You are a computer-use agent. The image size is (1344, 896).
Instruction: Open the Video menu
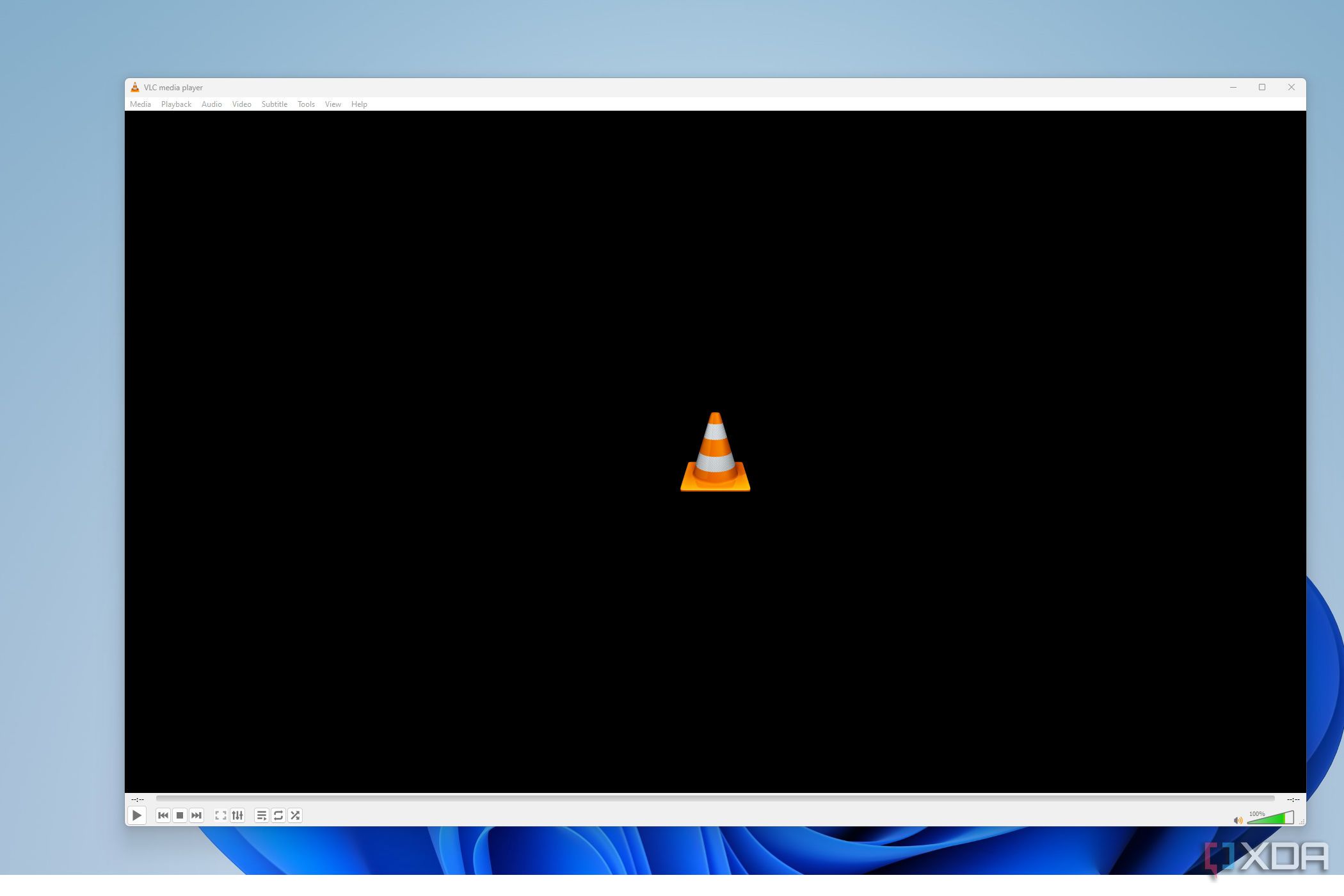click(x=241, y=104)
